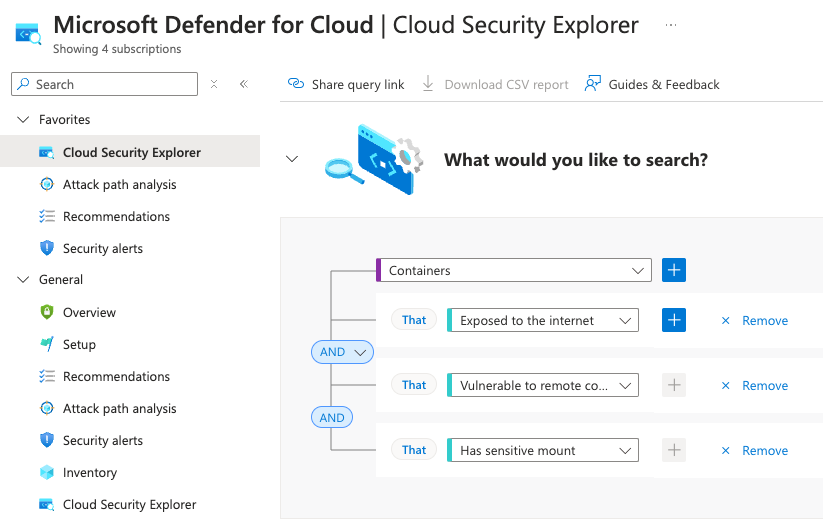Open Recommendations under General

[x=117, y=376]
